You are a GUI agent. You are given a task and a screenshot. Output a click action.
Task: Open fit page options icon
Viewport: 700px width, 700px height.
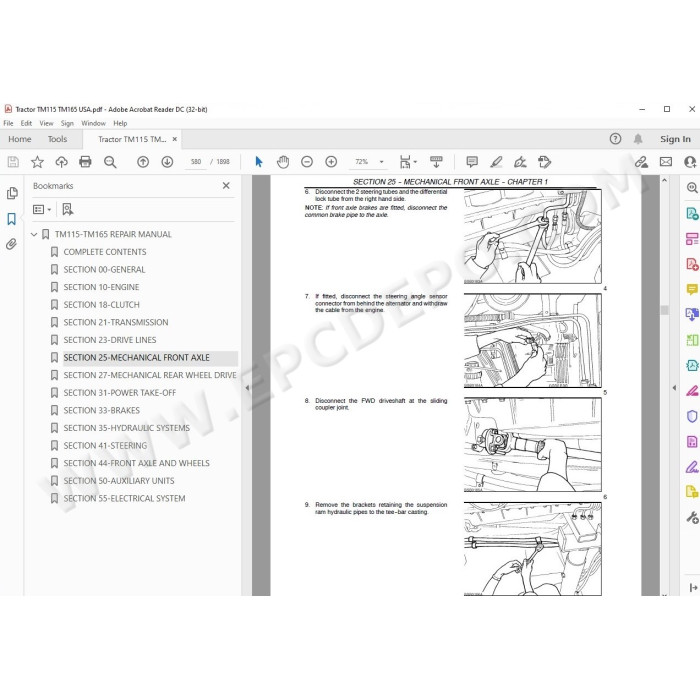tap(408, 162)
